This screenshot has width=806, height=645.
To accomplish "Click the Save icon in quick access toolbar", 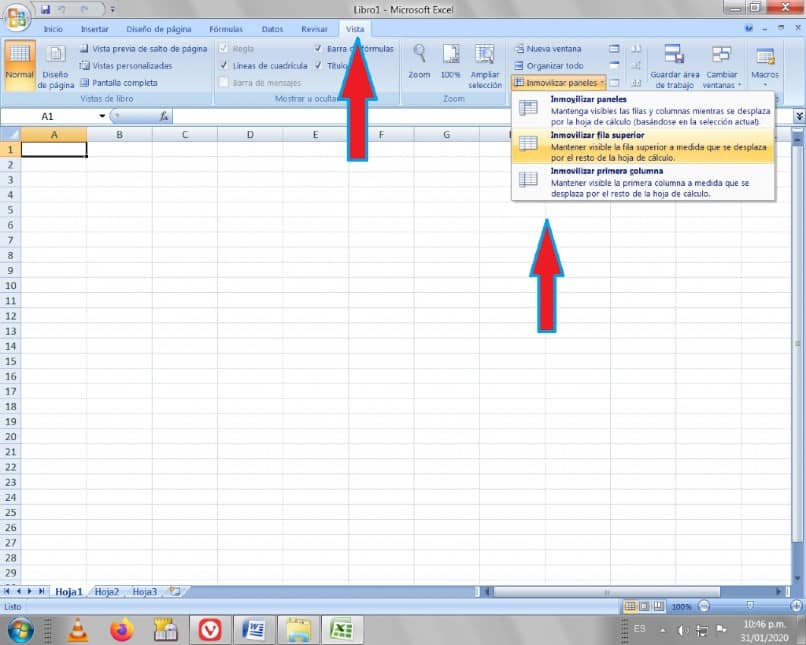I will 45,9.
